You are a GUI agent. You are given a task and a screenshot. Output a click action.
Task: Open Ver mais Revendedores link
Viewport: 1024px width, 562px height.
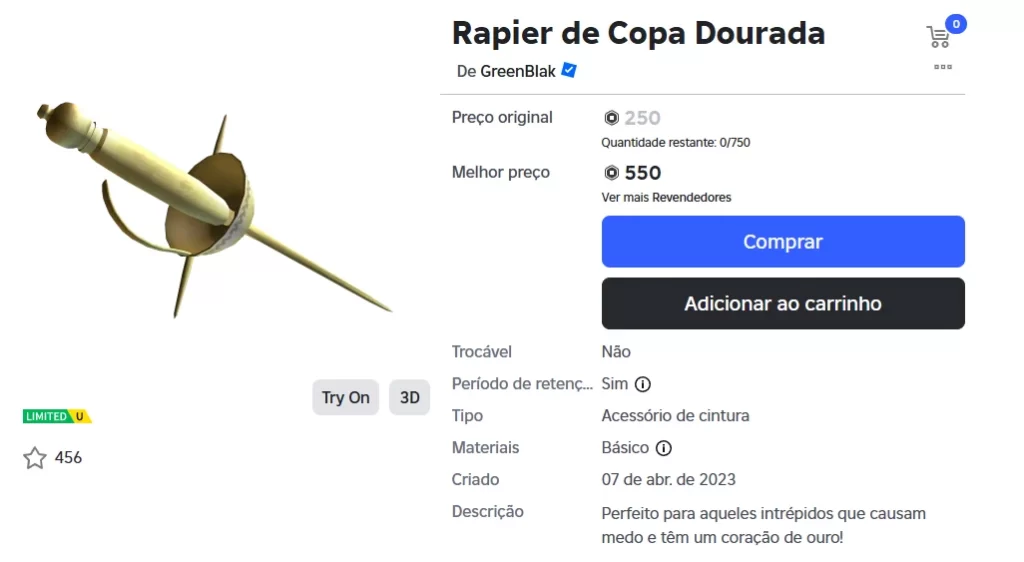click(x=666, y=197)
